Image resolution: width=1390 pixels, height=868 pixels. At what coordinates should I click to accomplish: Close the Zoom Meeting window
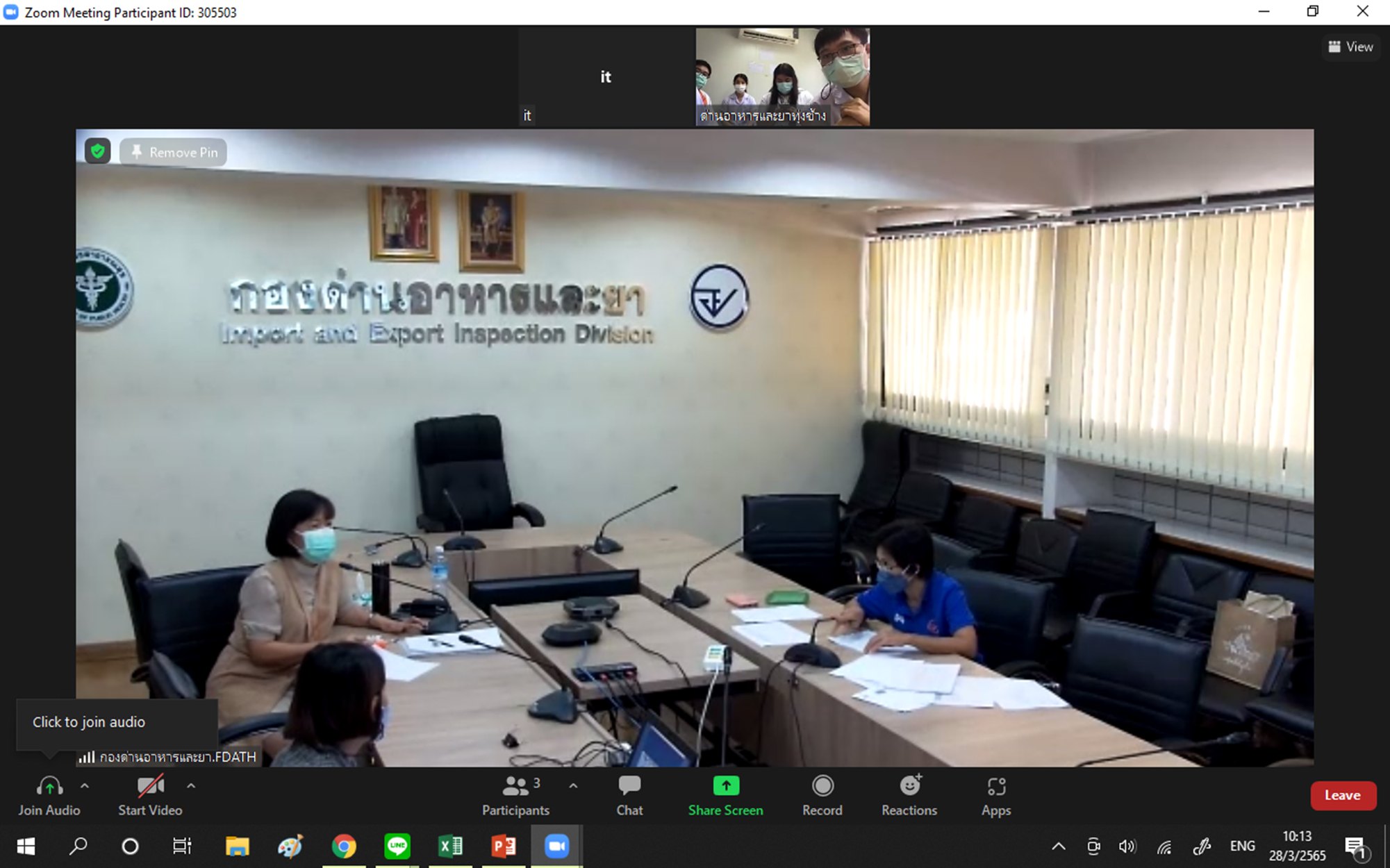click(1362, 12)
